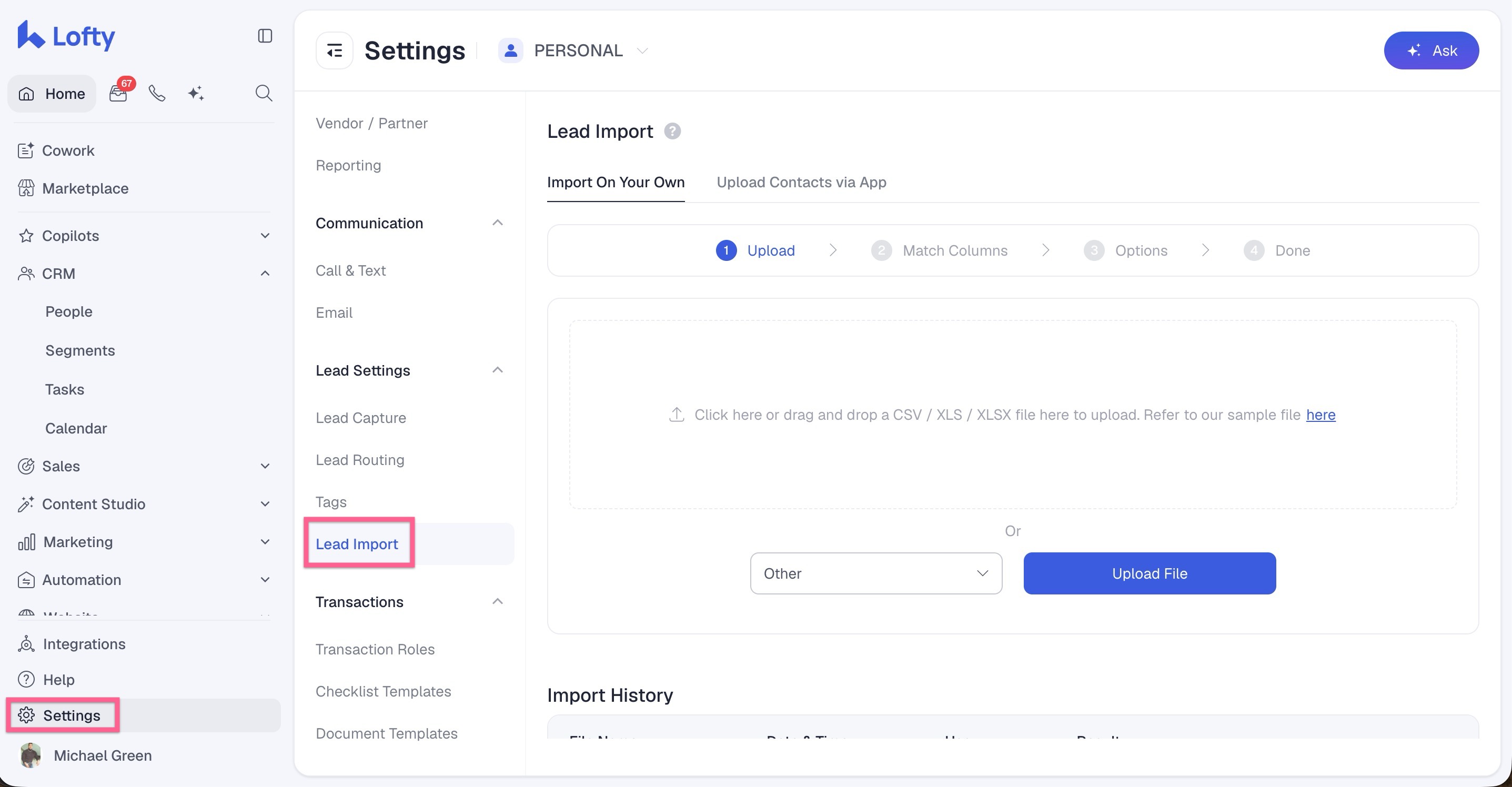The width and height of the screenshot is (1512, 787).
Task: Open the inbox with 67 notifications
Action: pos(118,93)
